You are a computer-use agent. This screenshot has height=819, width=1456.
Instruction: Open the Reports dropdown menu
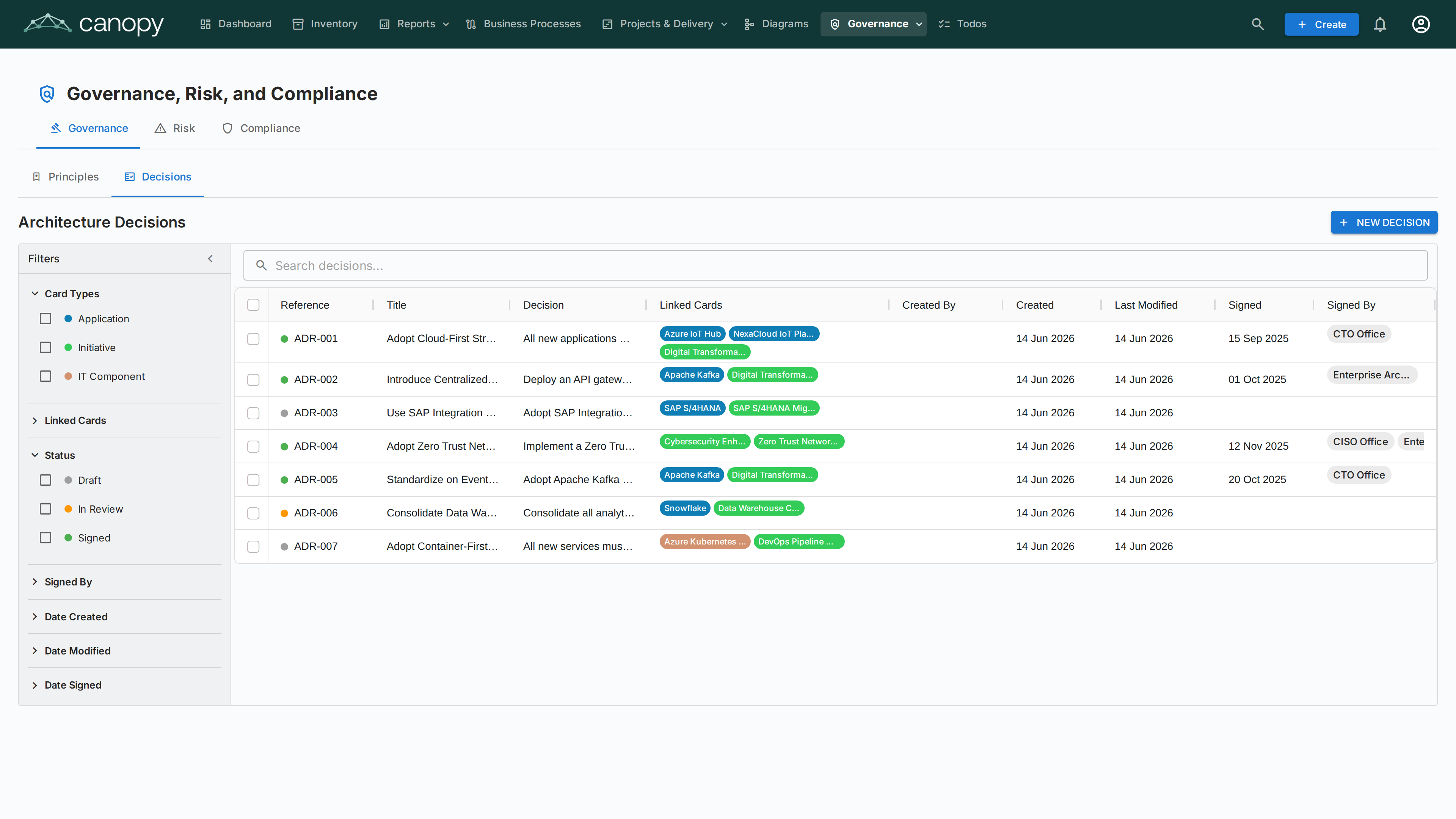414,24
